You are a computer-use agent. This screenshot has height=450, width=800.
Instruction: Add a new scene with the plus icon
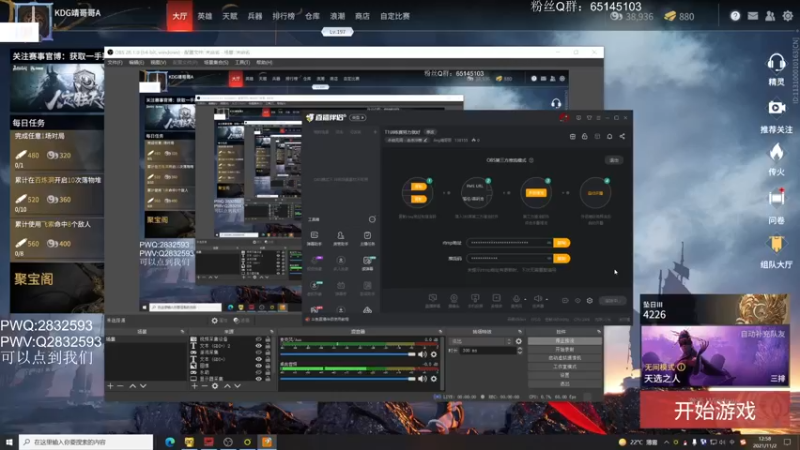coord(110,386)
